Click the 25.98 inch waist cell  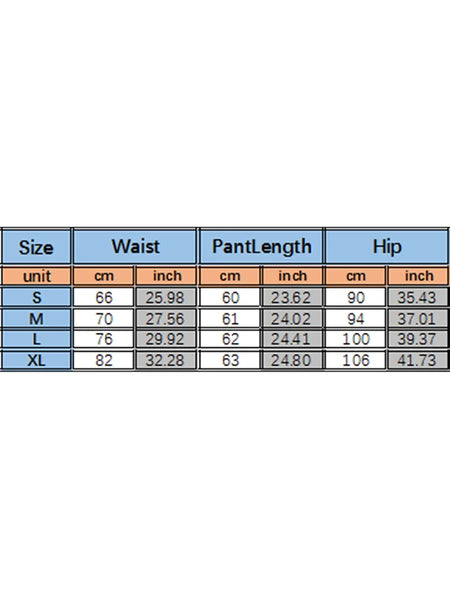click(x=165, y=297)
